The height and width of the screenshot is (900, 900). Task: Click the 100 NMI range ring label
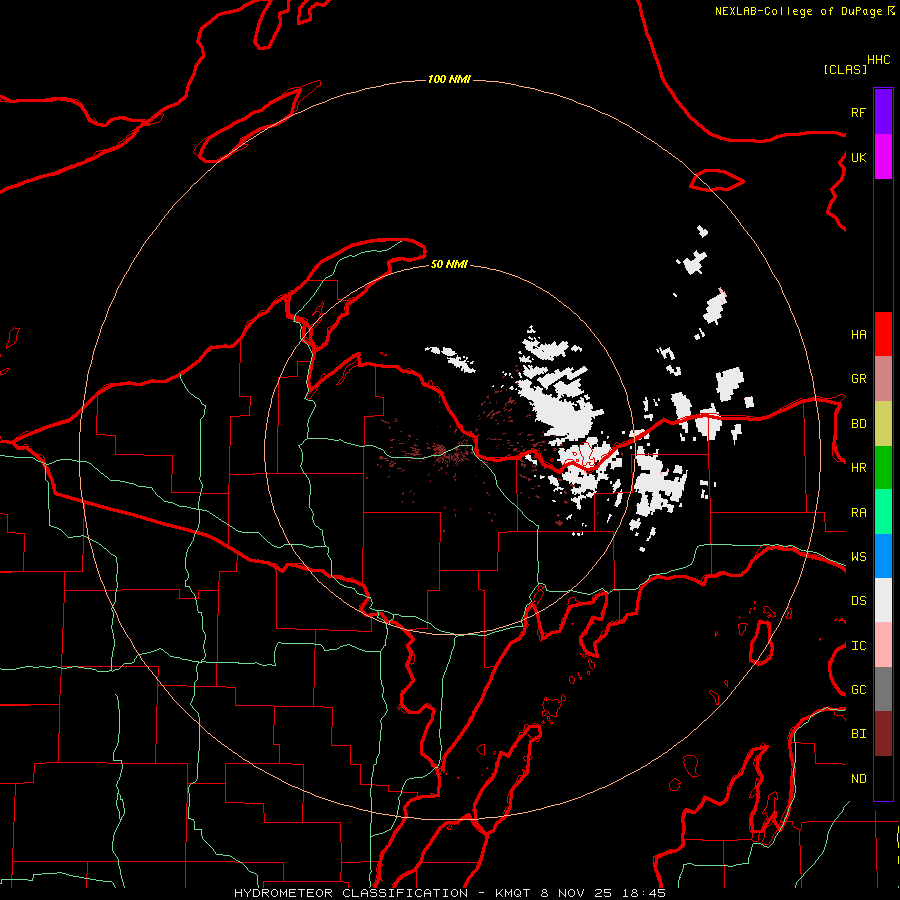click(449, 79)
